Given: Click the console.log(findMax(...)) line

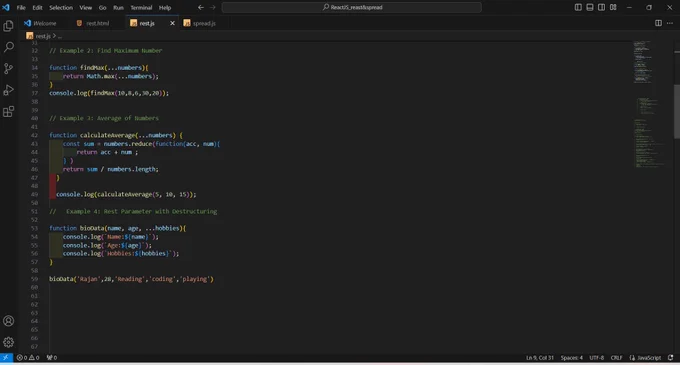Looking at the screenshot, I should click(109, 93).
